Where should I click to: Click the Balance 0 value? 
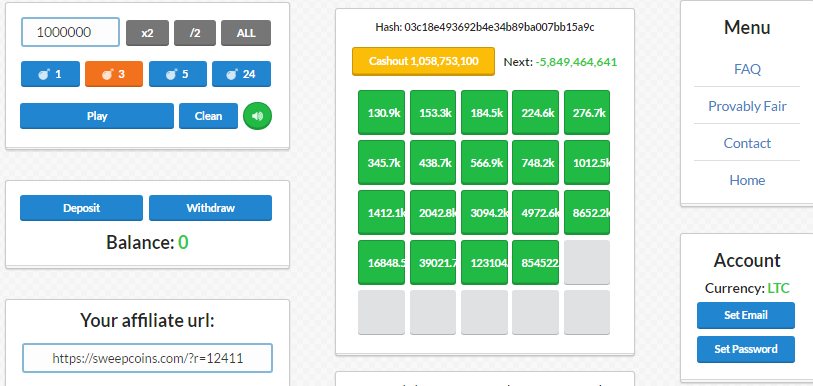(x=183, y=242)
